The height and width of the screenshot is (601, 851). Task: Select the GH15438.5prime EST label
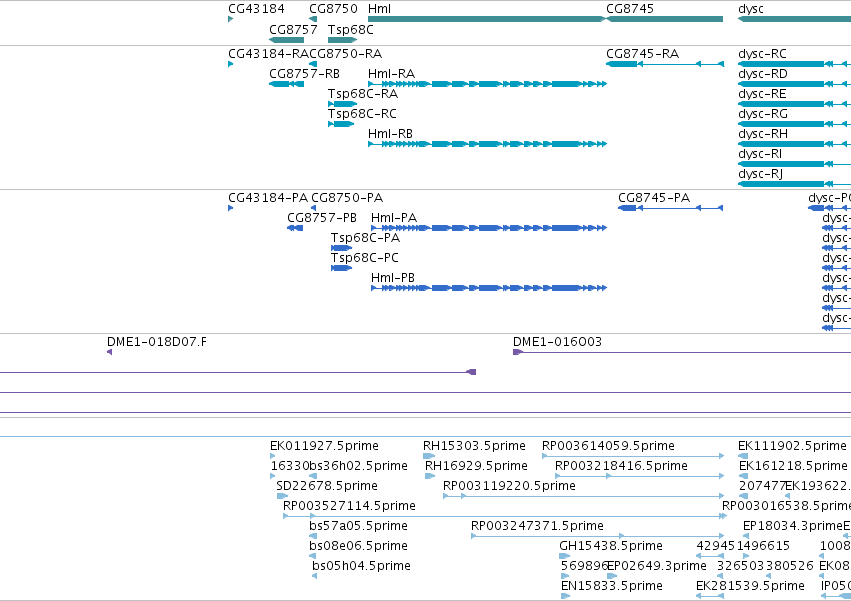pyautogui.click(x=611, y=547)
